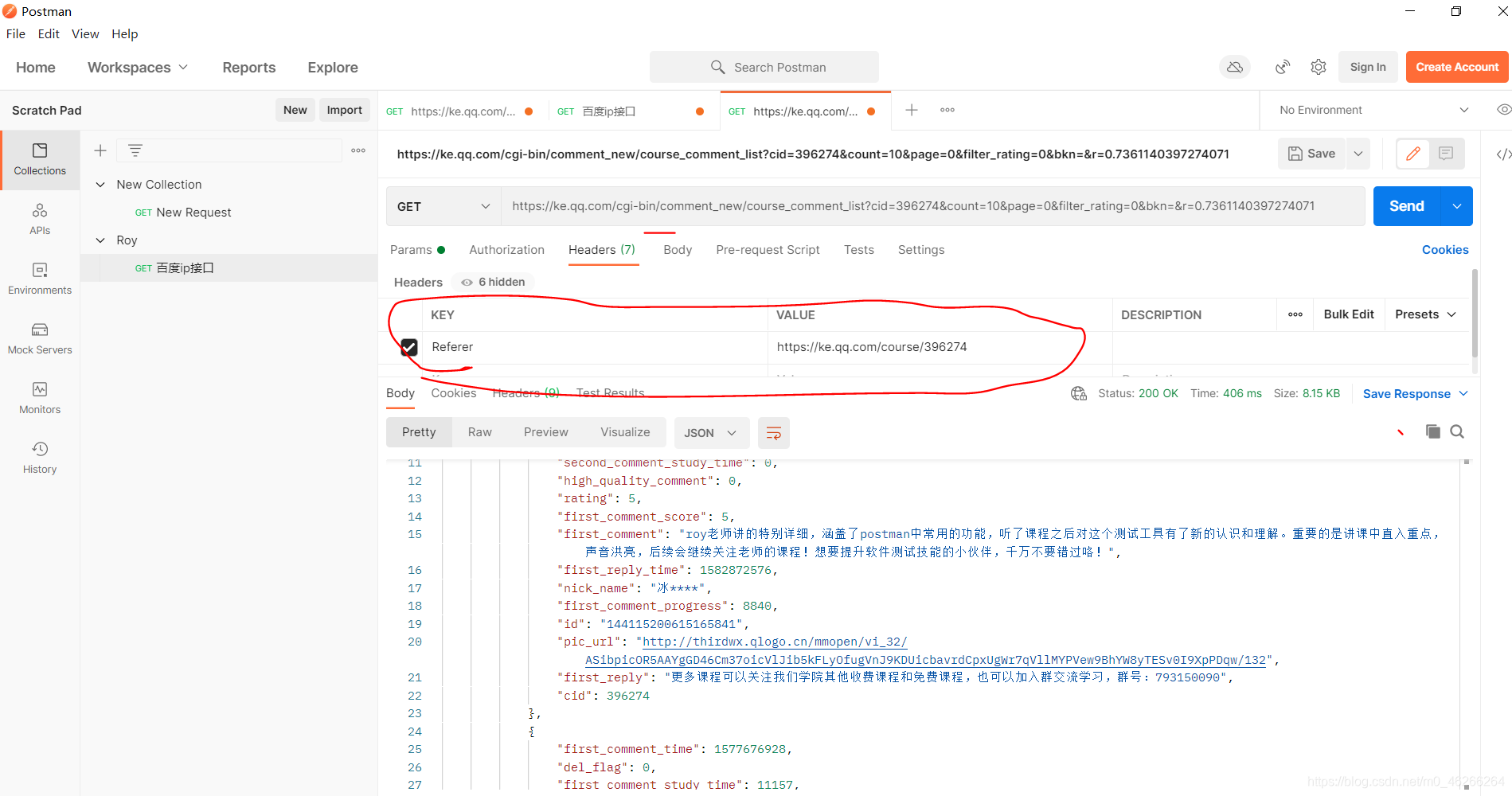Click the satellite capture requests icon
The width and height of the screenshot is (1512, 796).
click(x=1283, y=67)
